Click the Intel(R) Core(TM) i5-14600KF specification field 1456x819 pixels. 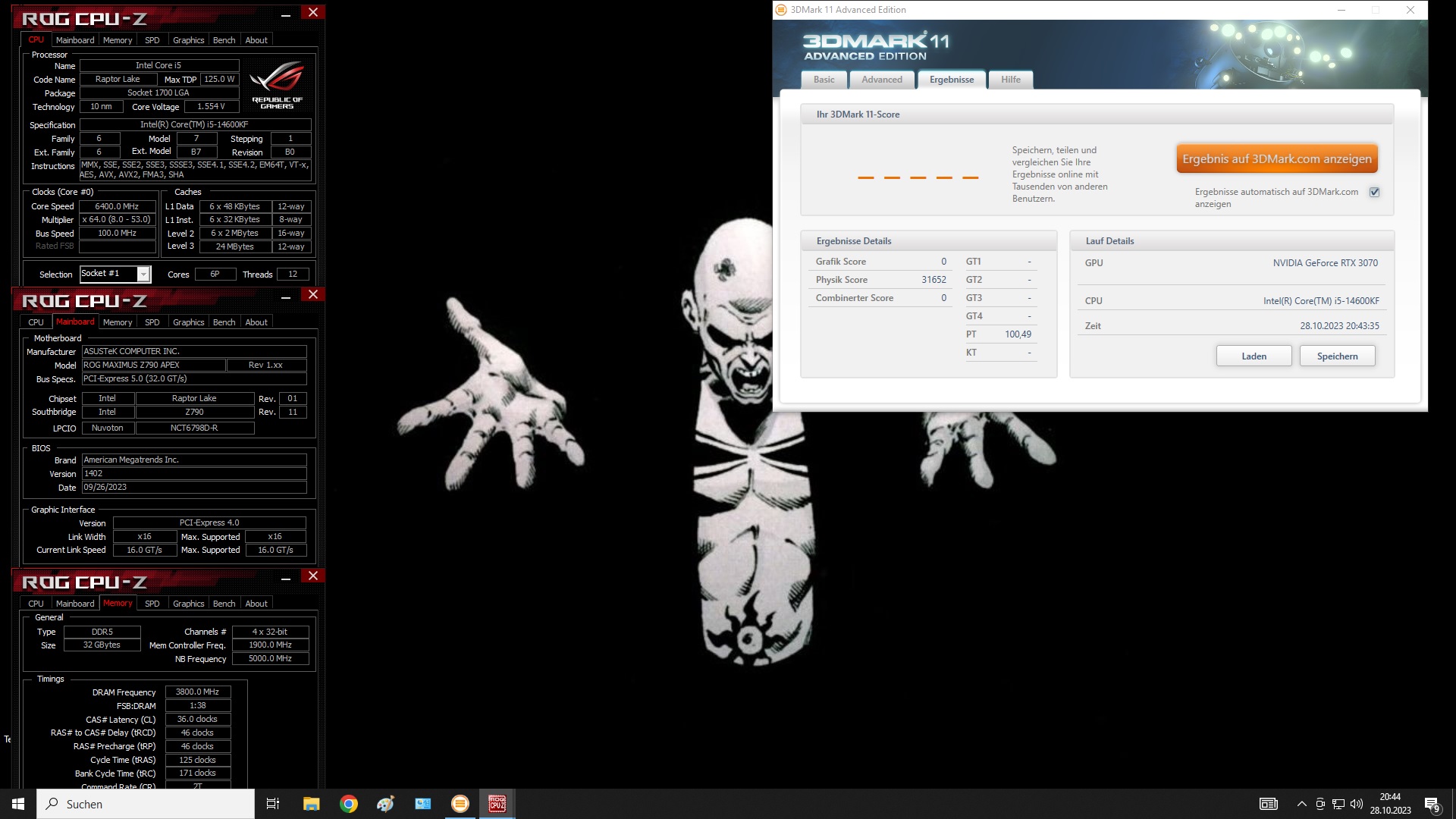point(195,124)
